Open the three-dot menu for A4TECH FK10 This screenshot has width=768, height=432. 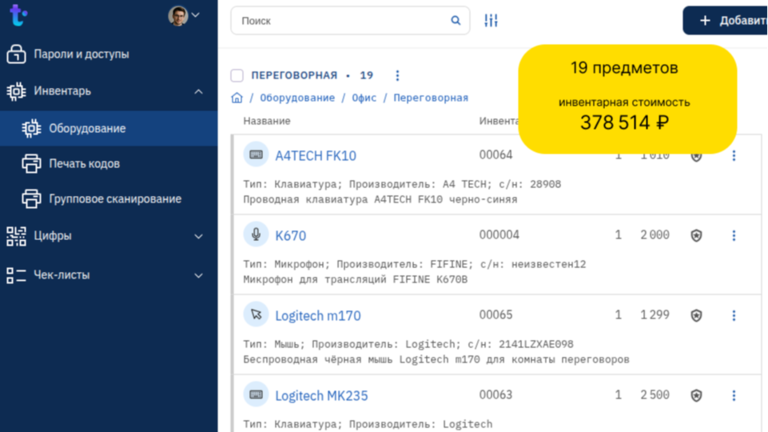(734, 156)
